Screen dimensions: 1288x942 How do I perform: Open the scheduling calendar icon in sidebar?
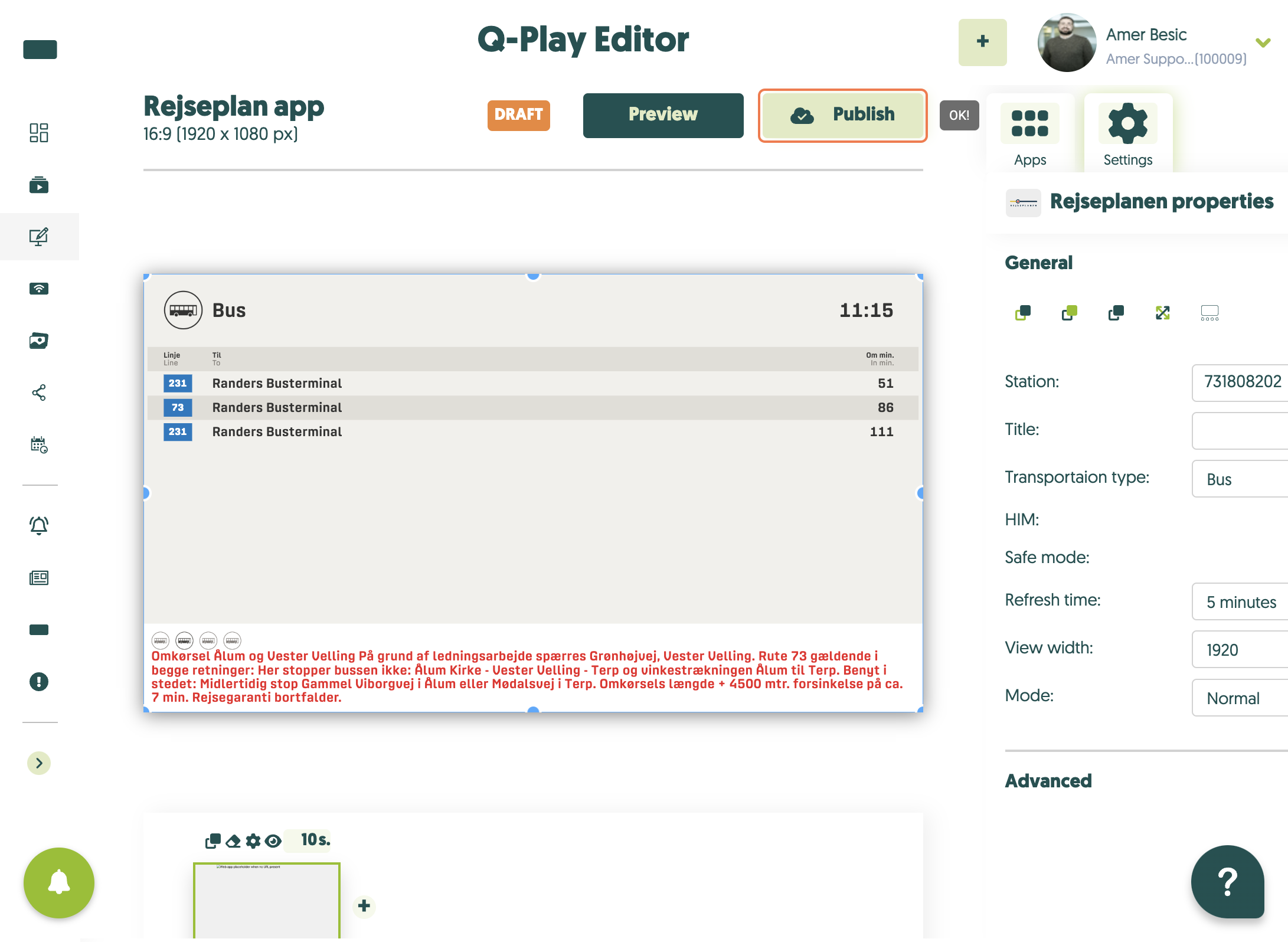tap(39, 444)
